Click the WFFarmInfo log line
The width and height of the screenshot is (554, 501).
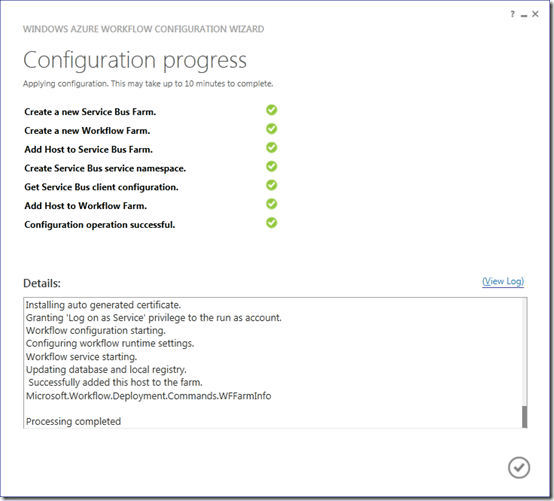point(148,396)
